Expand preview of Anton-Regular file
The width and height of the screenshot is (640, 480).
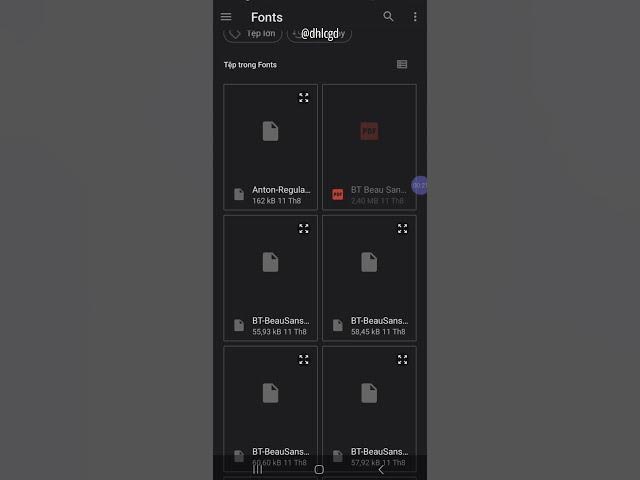pyautogui.click(x=303, y=98)
